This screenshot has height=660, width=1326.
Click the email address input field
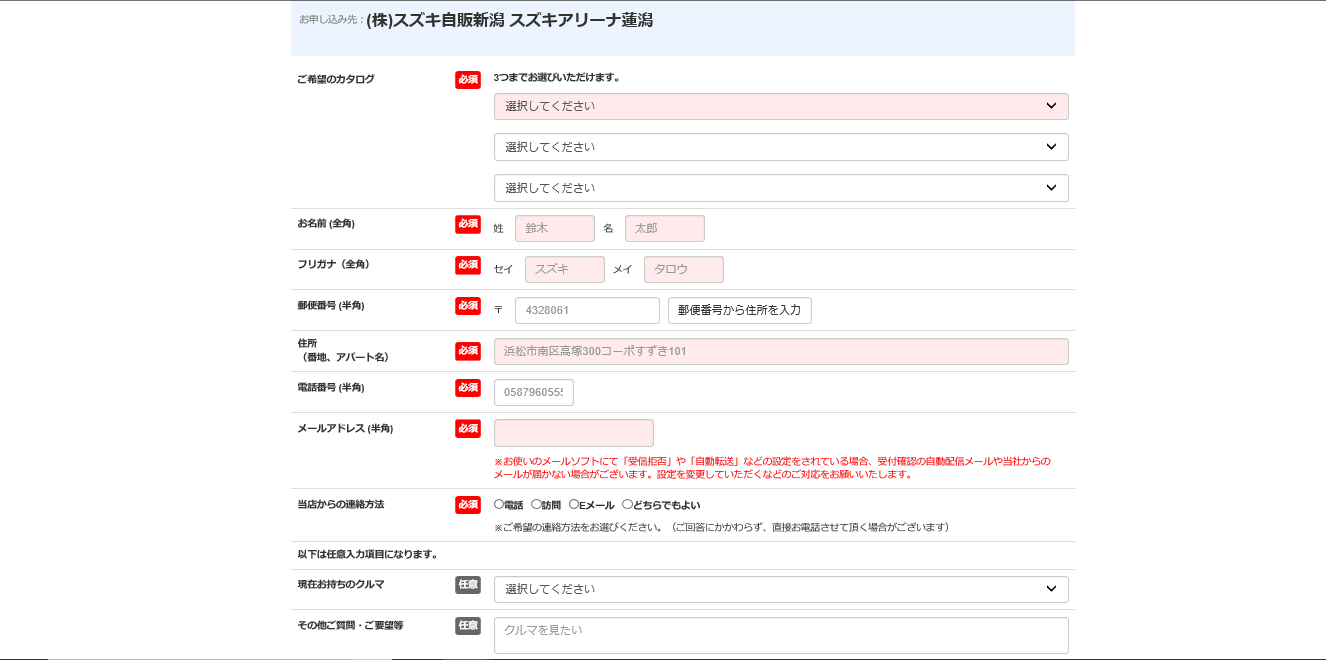click(573, 433)
